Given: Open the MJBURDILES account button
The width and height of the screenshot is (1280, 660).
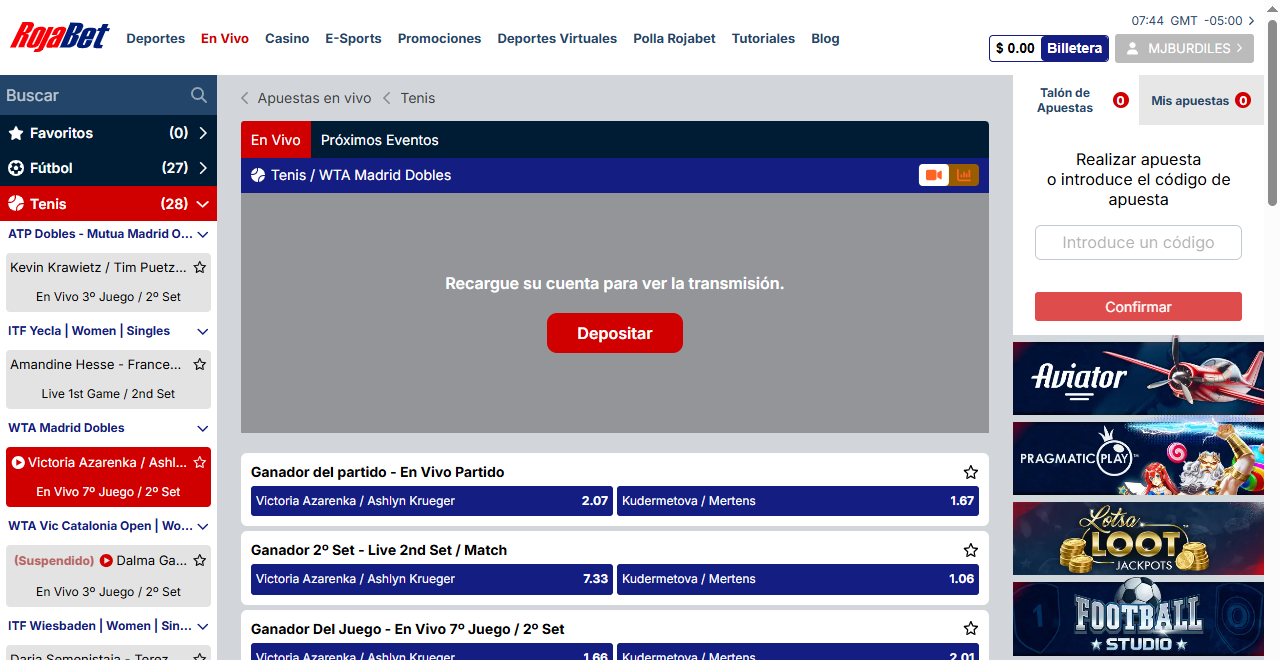Looking at the screenshot, I should pos(1184,48).
